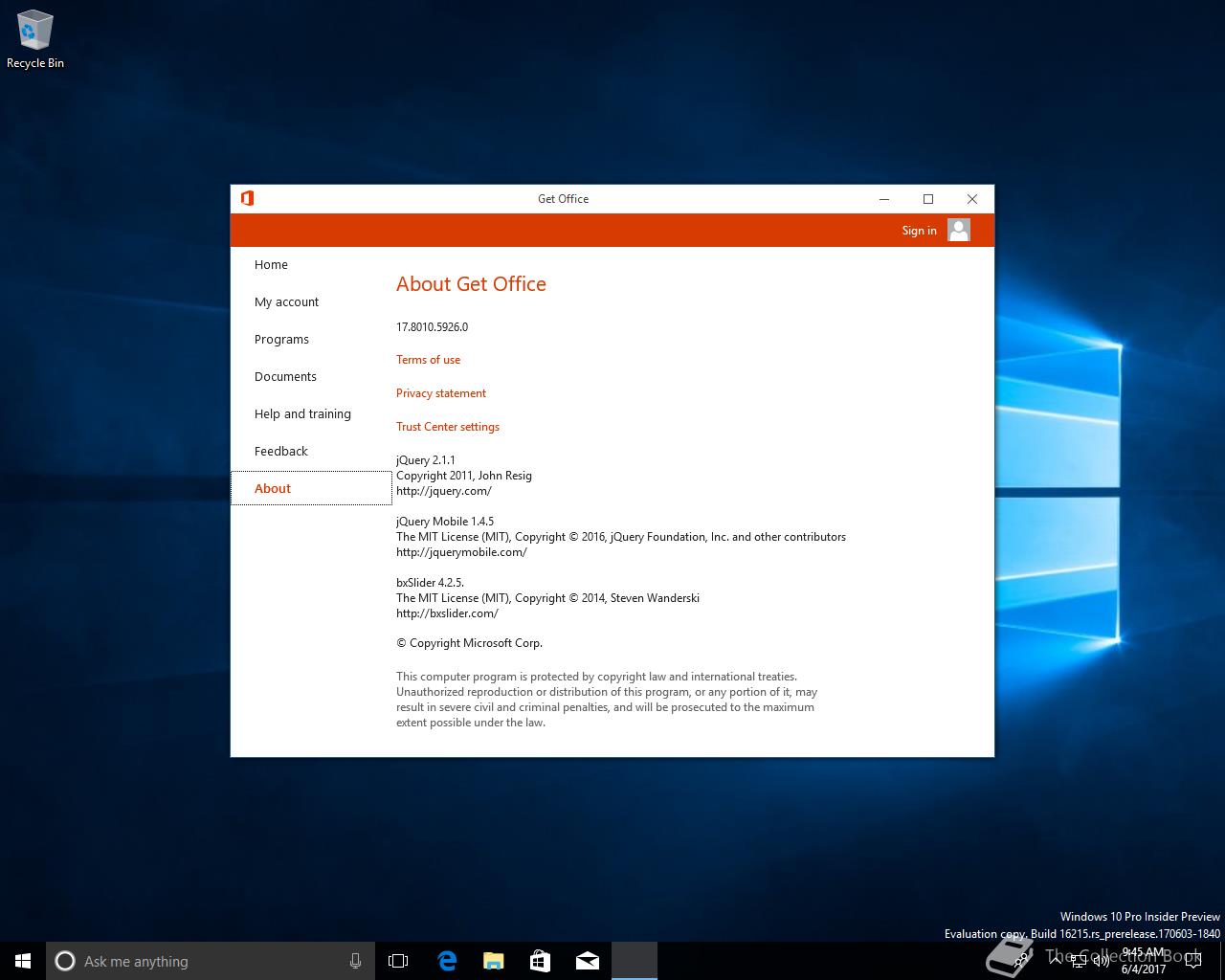The width and height of the screenshot is (1225, 980).
Task: Click the Cortana search box
Action: [x=210, y=961]
